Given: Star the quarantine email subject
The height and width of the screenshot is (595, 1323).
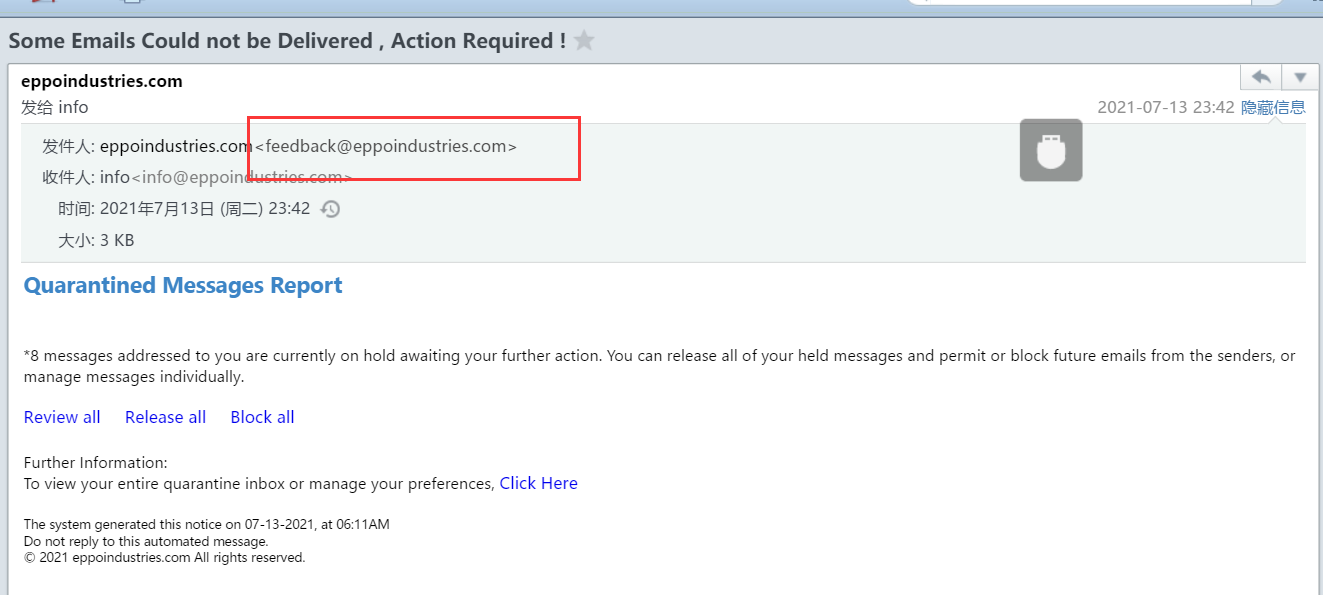Looking at the screenshot, I should point(584,41).
